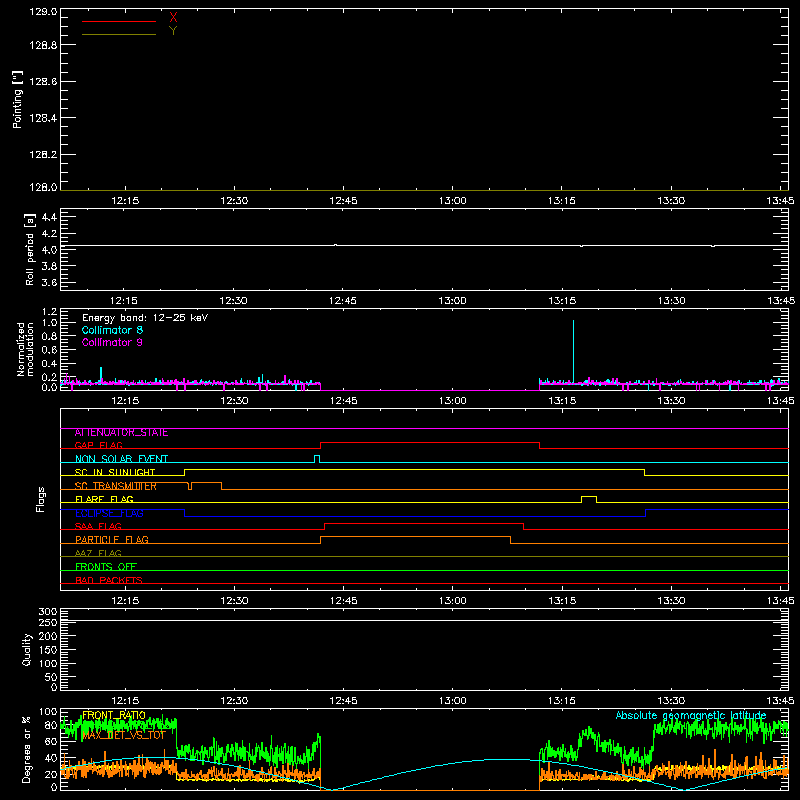This screenshot has height=800, width=800.
Task: Click the SC_TRANSMITTER flag label
Action: [116, 486]
